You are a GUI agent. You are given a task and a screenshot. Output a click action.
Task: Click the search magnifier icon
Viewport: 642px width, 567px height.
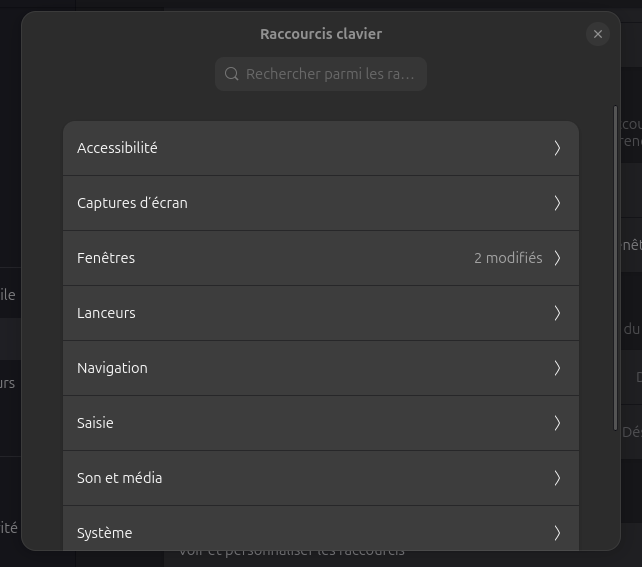(232, 74)
